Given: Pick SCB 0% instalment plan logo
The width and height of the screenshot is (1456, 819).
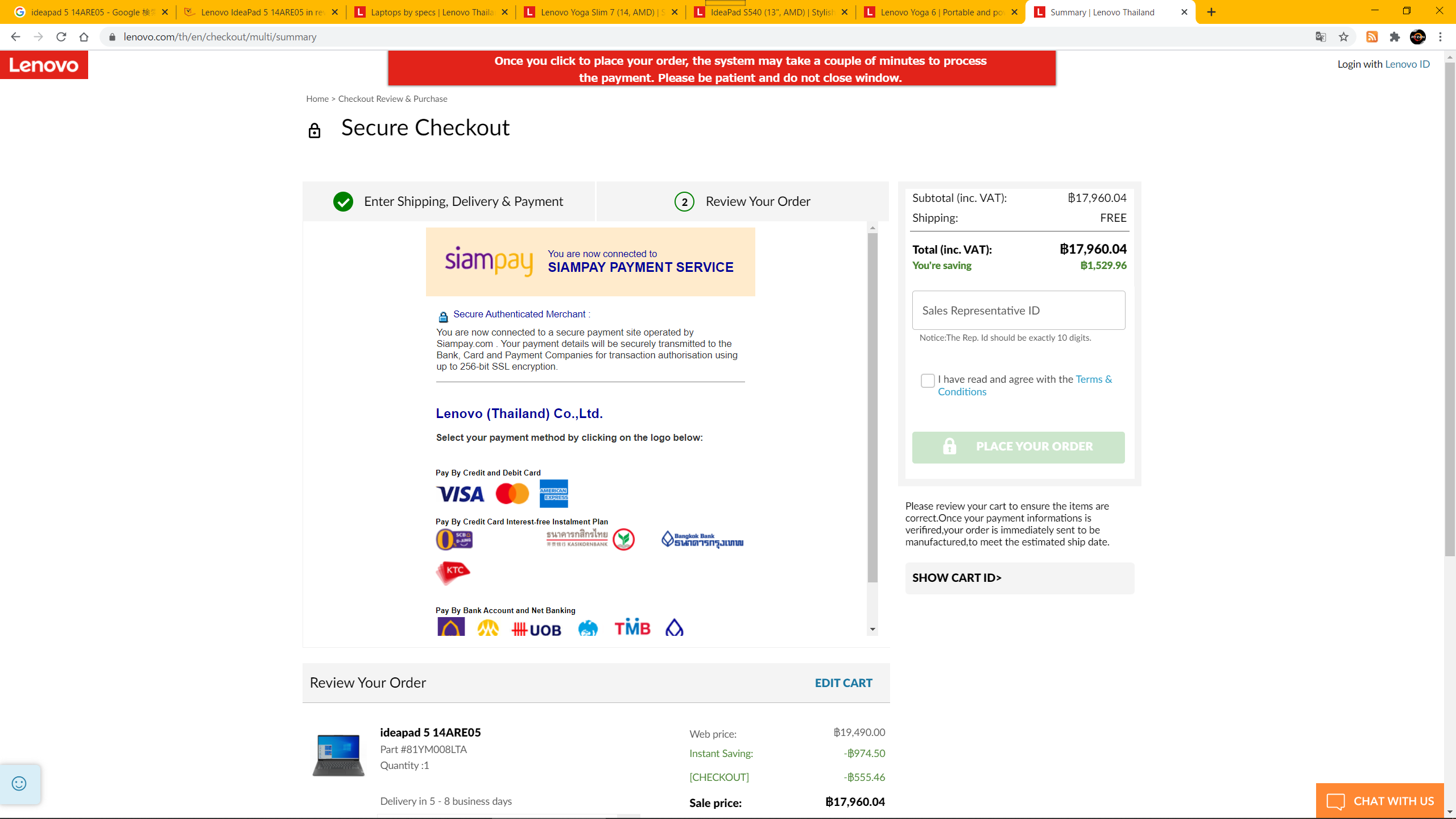Looking at the screenshot, I should tap(454, 539).
